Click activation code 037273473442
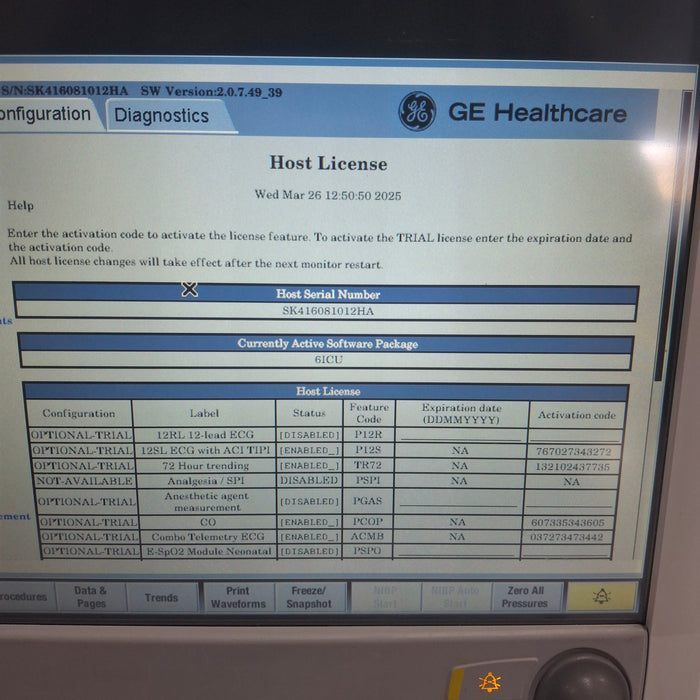This screenshot has height=700, width=700. pyautogui.click(x=567, y=537)
